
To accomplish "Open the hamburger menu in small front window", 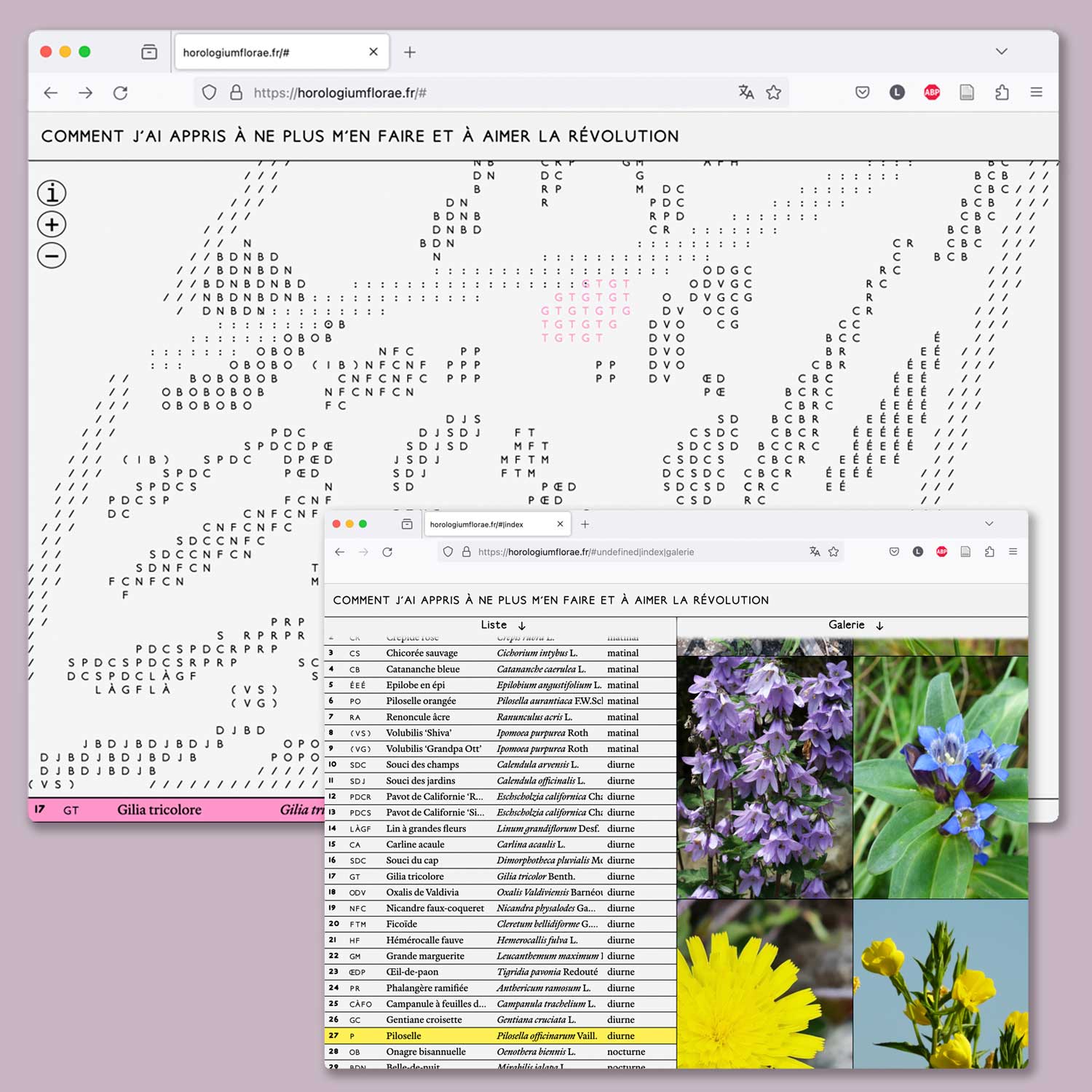I will click(x=1013, y=552).
